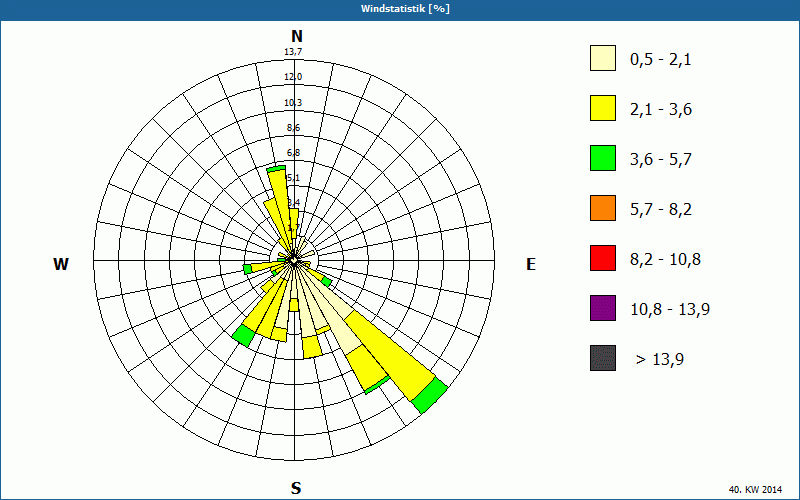Click the orange 5,7 - 8,2 legend swatch
Screen dimensions: 800x500
pyautogui.click(x=603, y=208)
